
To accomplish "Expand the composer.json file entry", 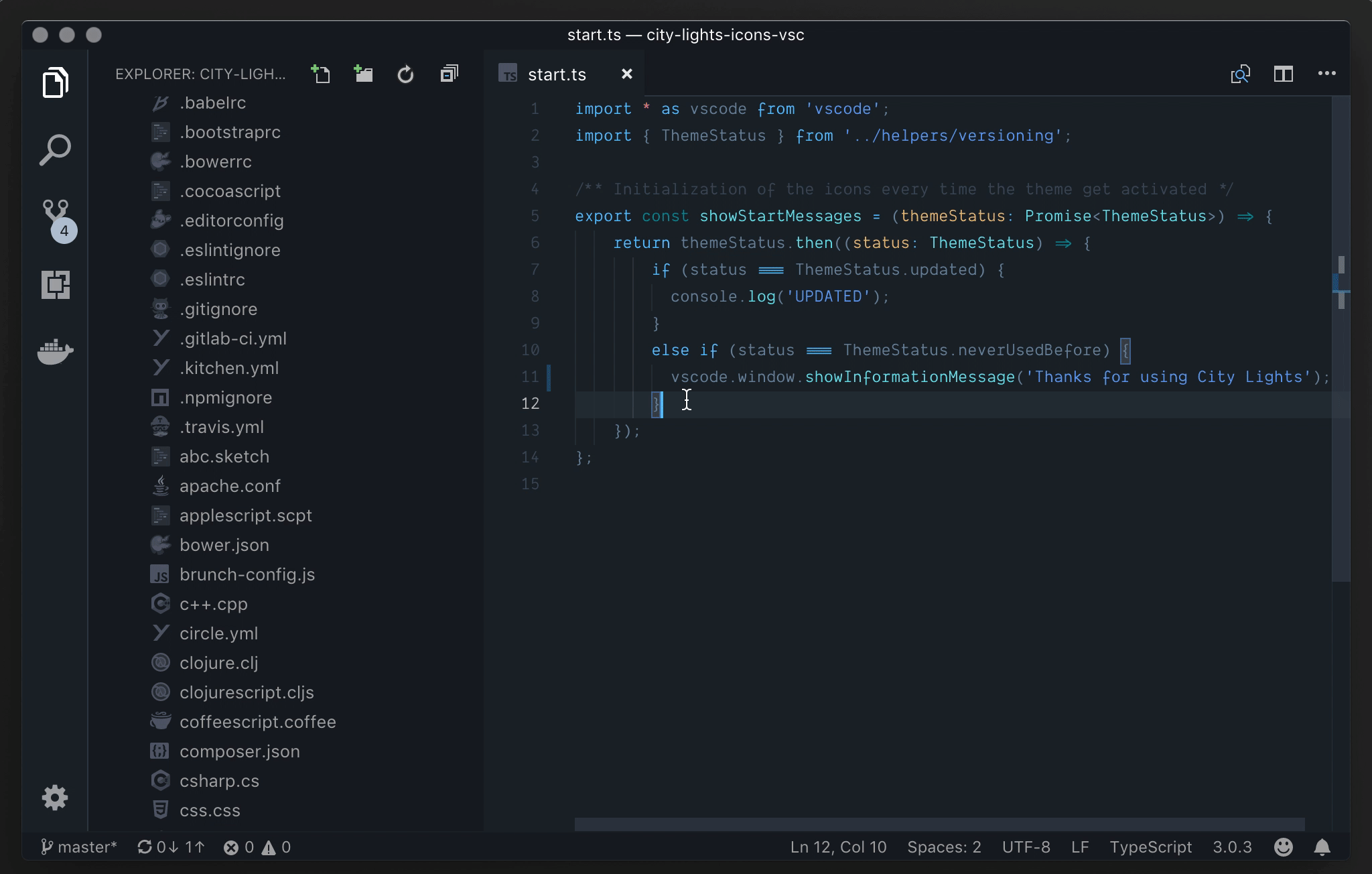I will [239, 751].
